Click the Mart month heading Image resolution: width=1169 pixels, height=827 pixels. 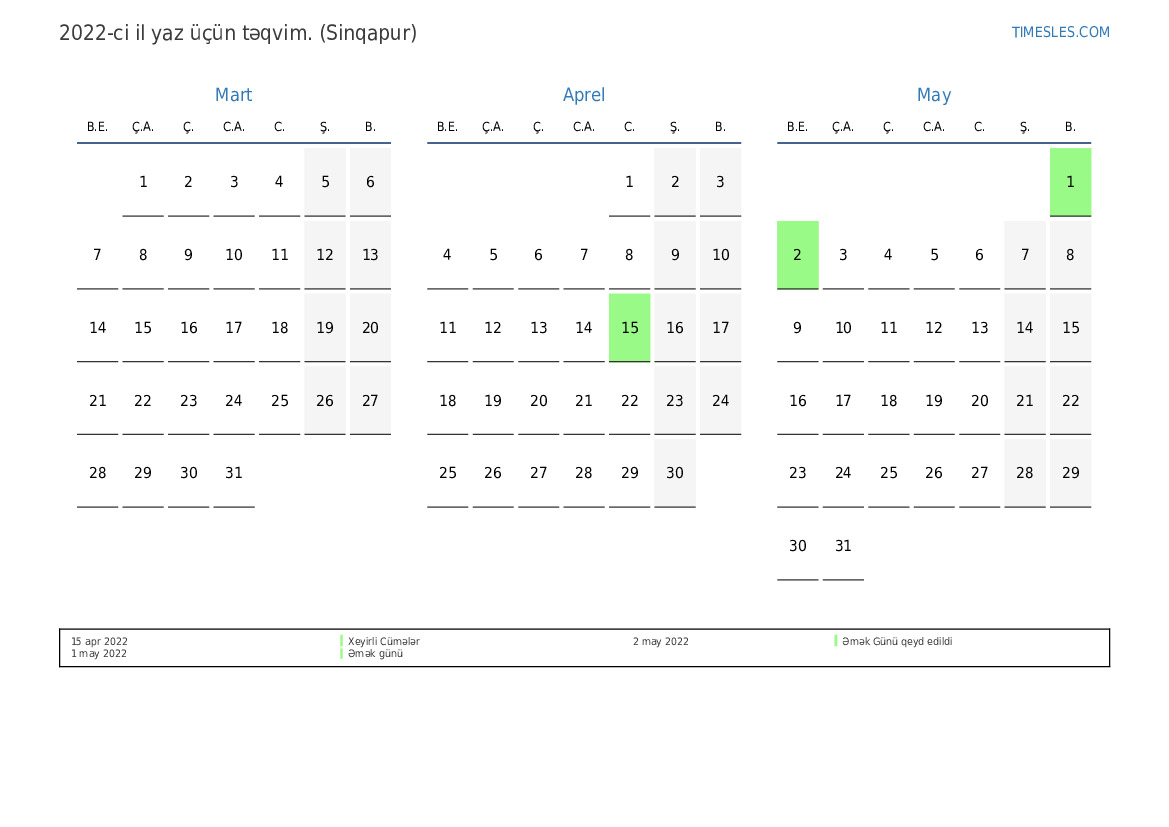point(233,95)
